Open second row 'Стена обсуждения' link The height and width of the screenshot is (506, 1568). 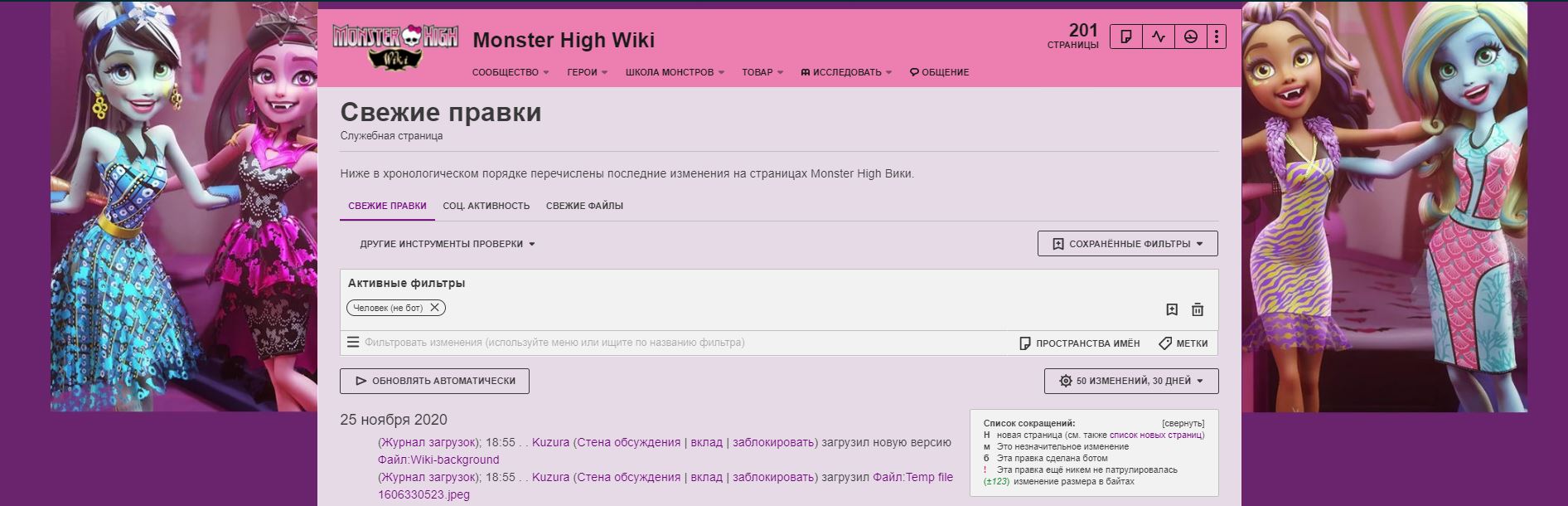coord(628,477)
